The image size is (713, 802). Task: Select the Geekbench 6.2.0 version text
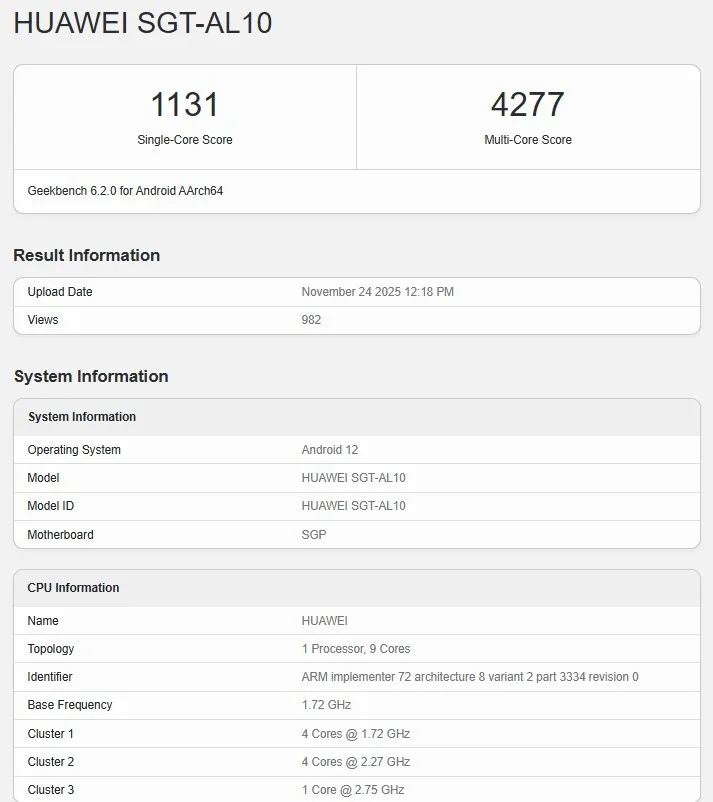point(125,190)
